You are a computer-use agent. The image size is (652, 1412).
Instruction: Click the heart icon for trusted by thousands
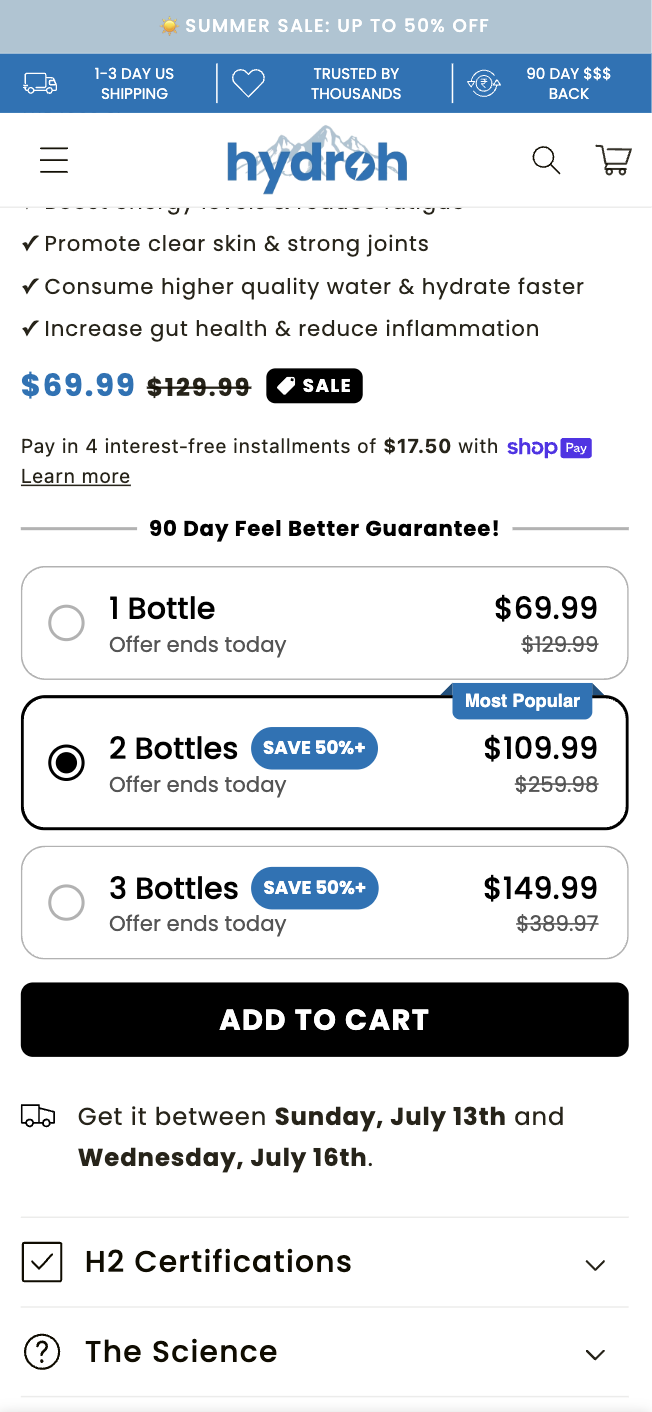click(248, 84)
